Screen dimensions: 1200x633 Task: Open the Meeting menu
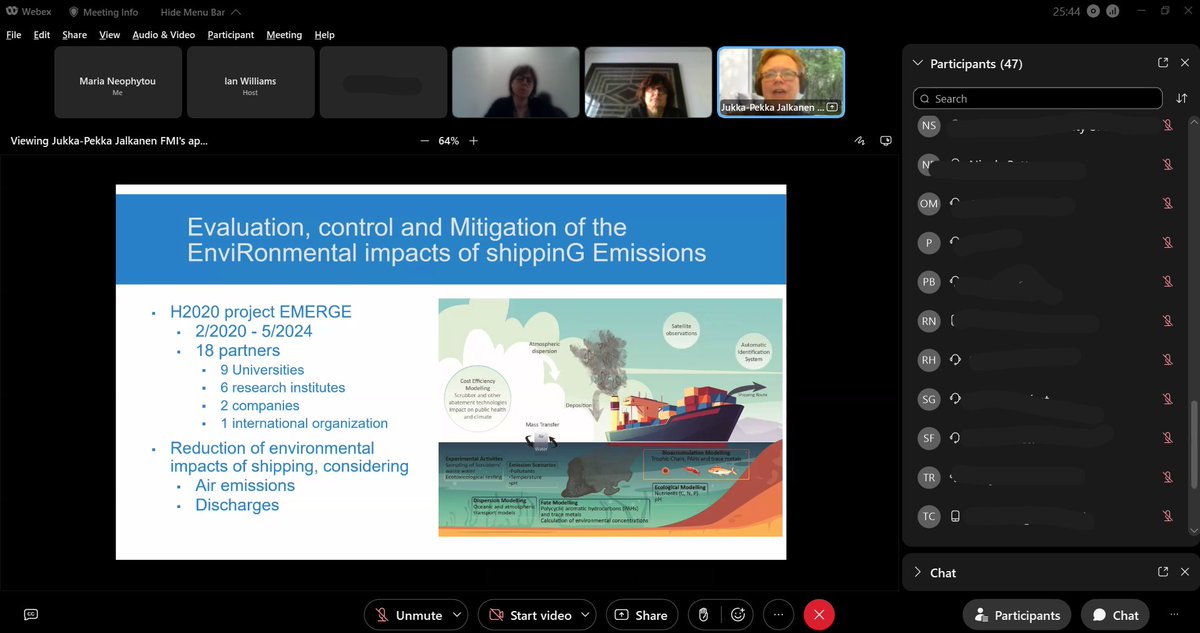pos(284,35)
